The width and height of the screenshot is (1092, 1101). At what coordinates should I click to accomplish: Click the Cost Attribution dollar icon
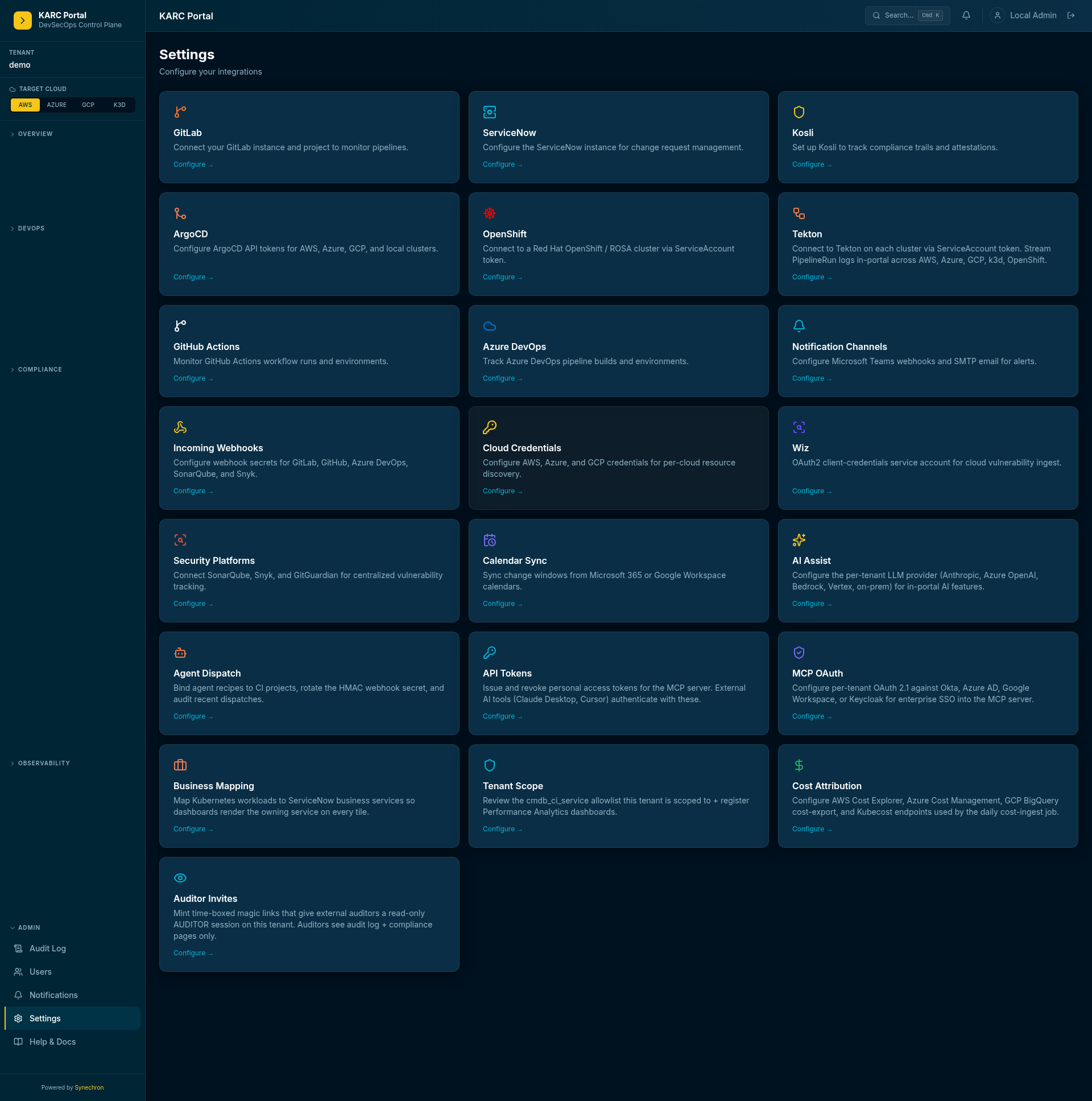point(799,765)
